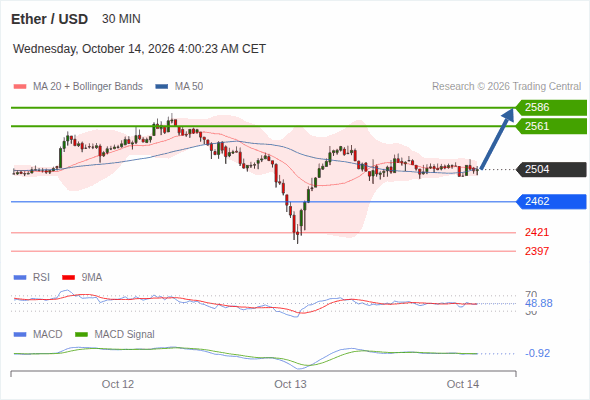
Task: Click the red 2397 support level label
Action: (x=537, y=251)
